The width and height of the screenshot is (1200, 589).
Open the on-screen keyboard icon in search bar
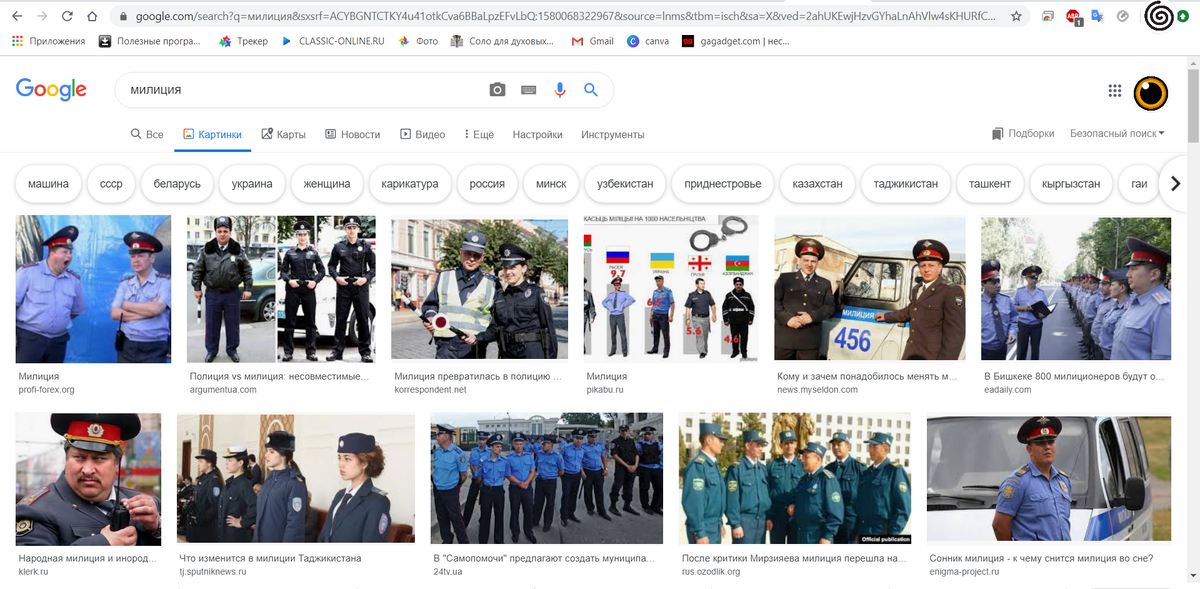click(528, 90)
